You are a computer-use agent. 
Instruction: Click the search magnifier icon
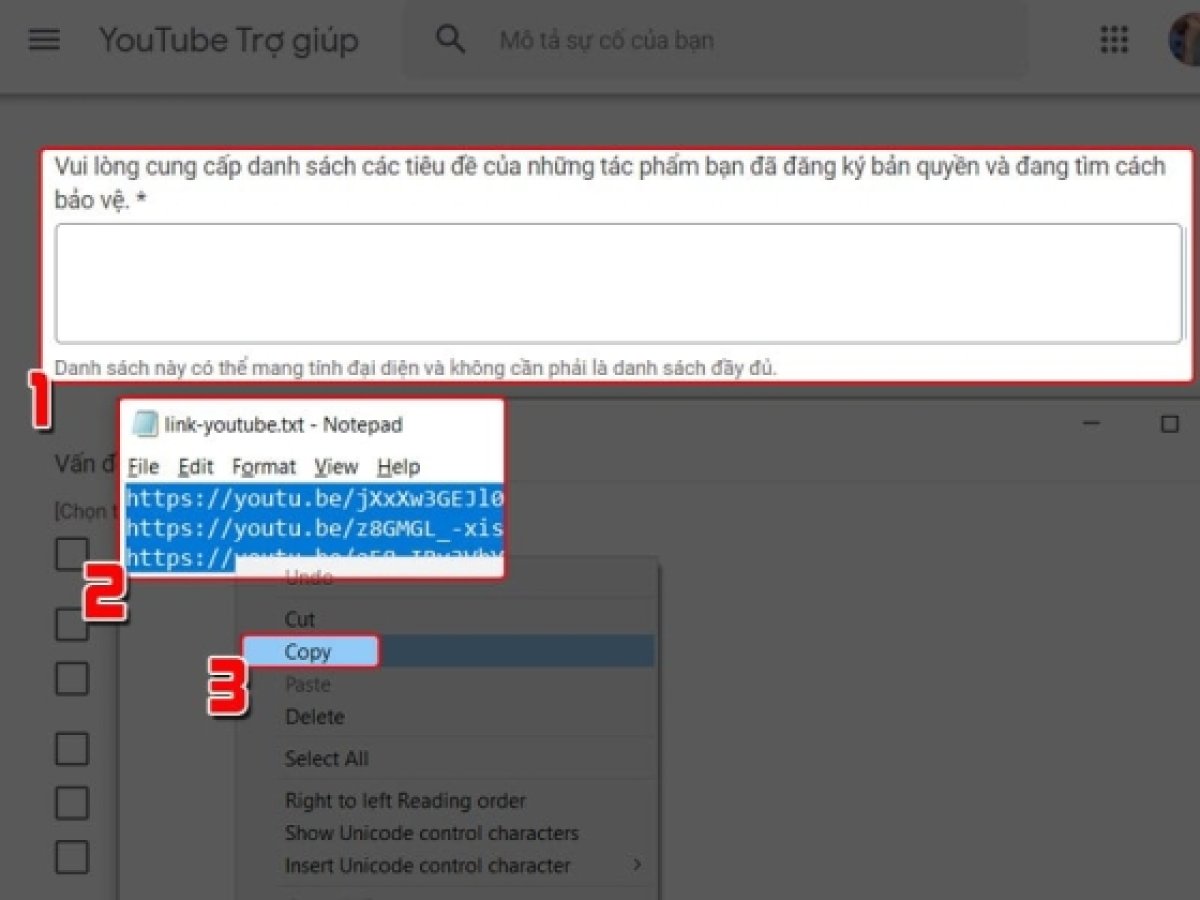click(x=451, y=40)
